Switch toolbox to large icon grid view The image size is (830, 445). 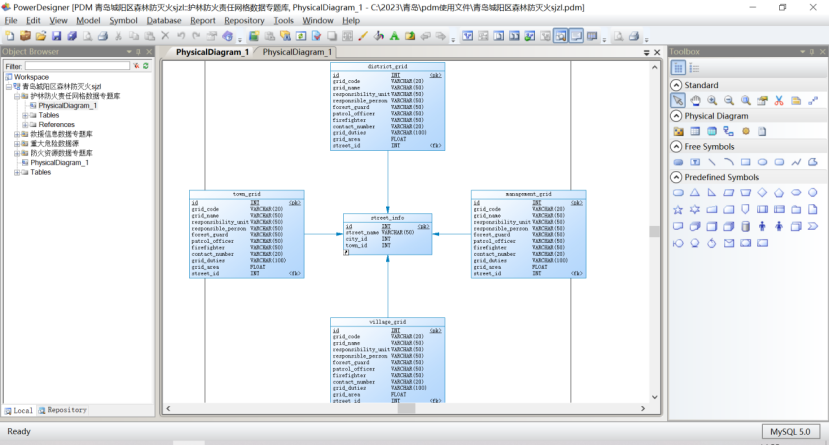coord(679,67)
